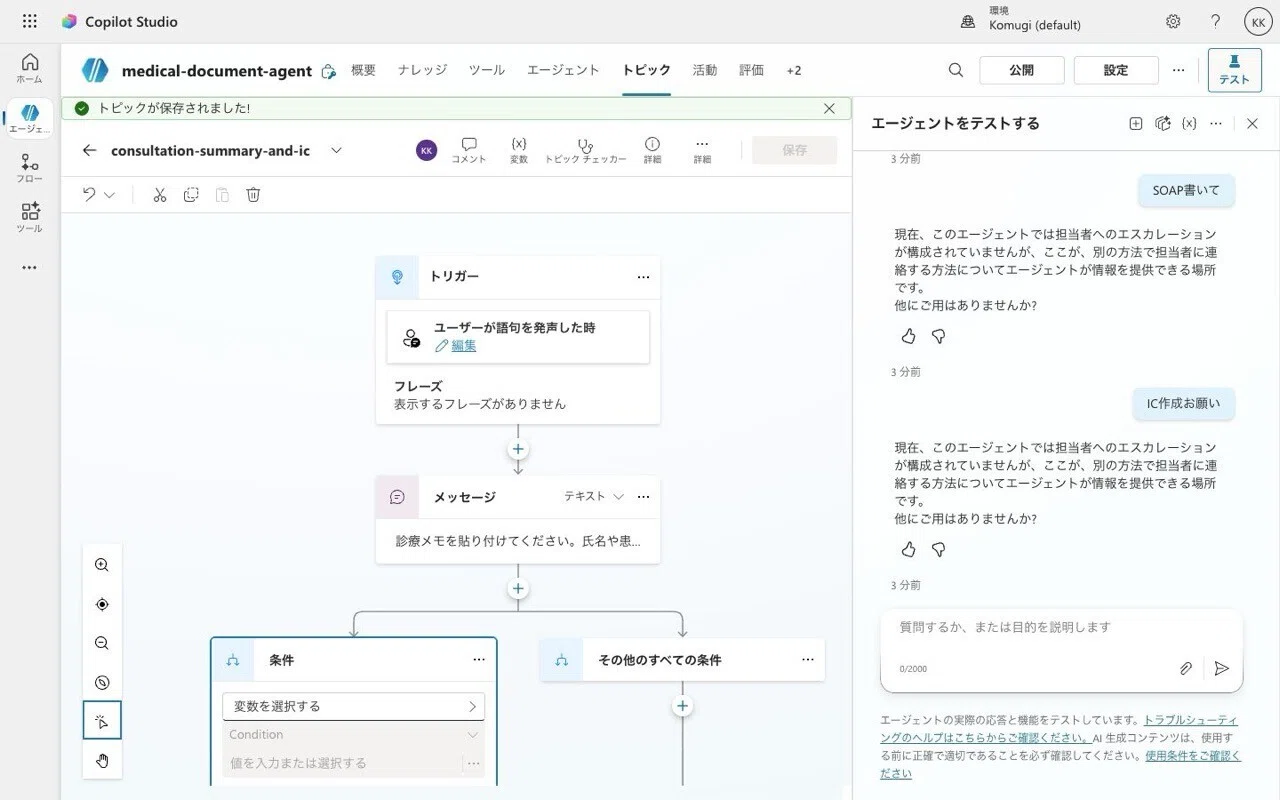Image resolution: width=1280 pixels, height=800 pixels.
Task: Open Tools (ツール) in the left sidebar
Action: coord(29,217)
